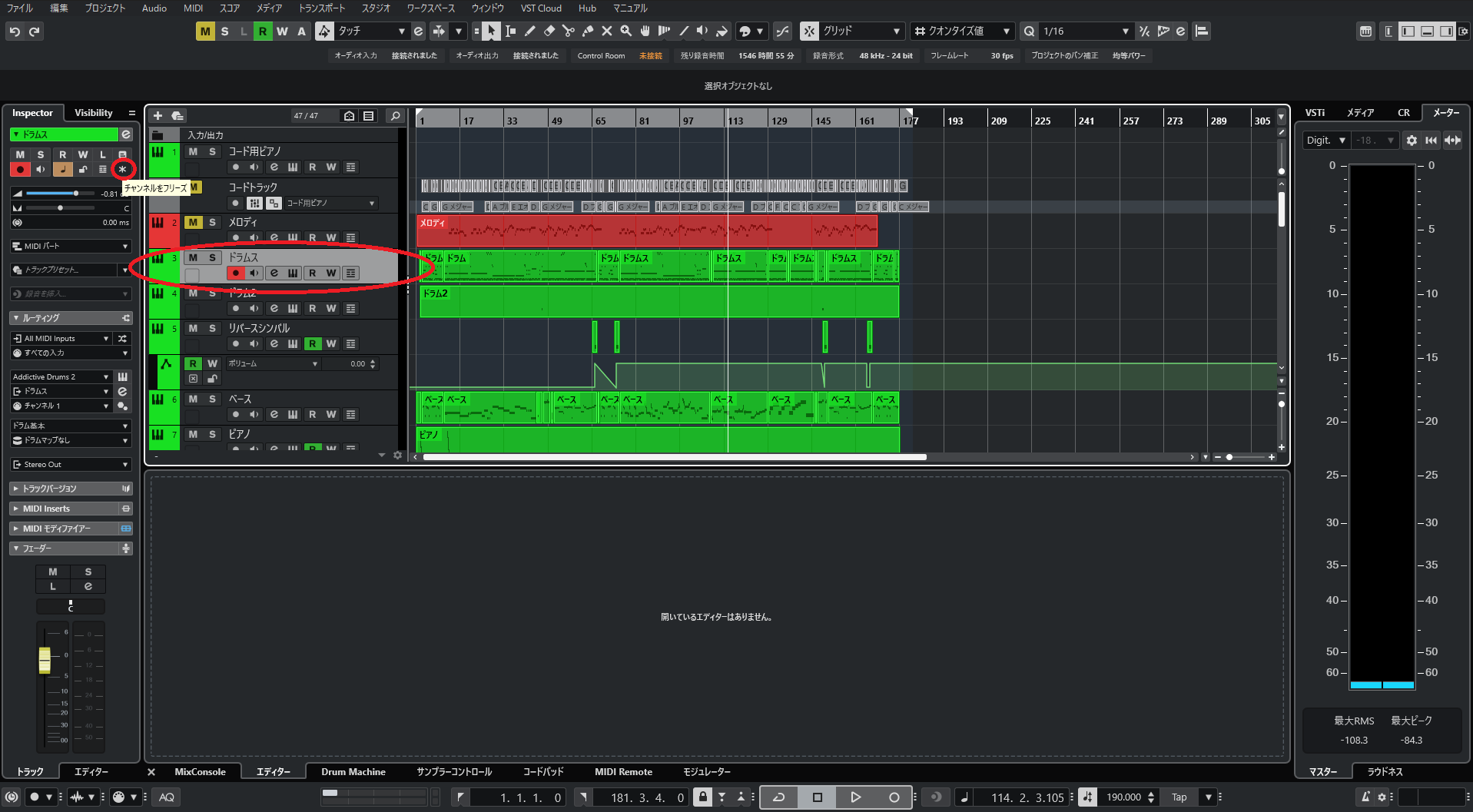Solo the ベース track
The width and height of the screenshot is (1473, 812).
(x=213, y=399)
